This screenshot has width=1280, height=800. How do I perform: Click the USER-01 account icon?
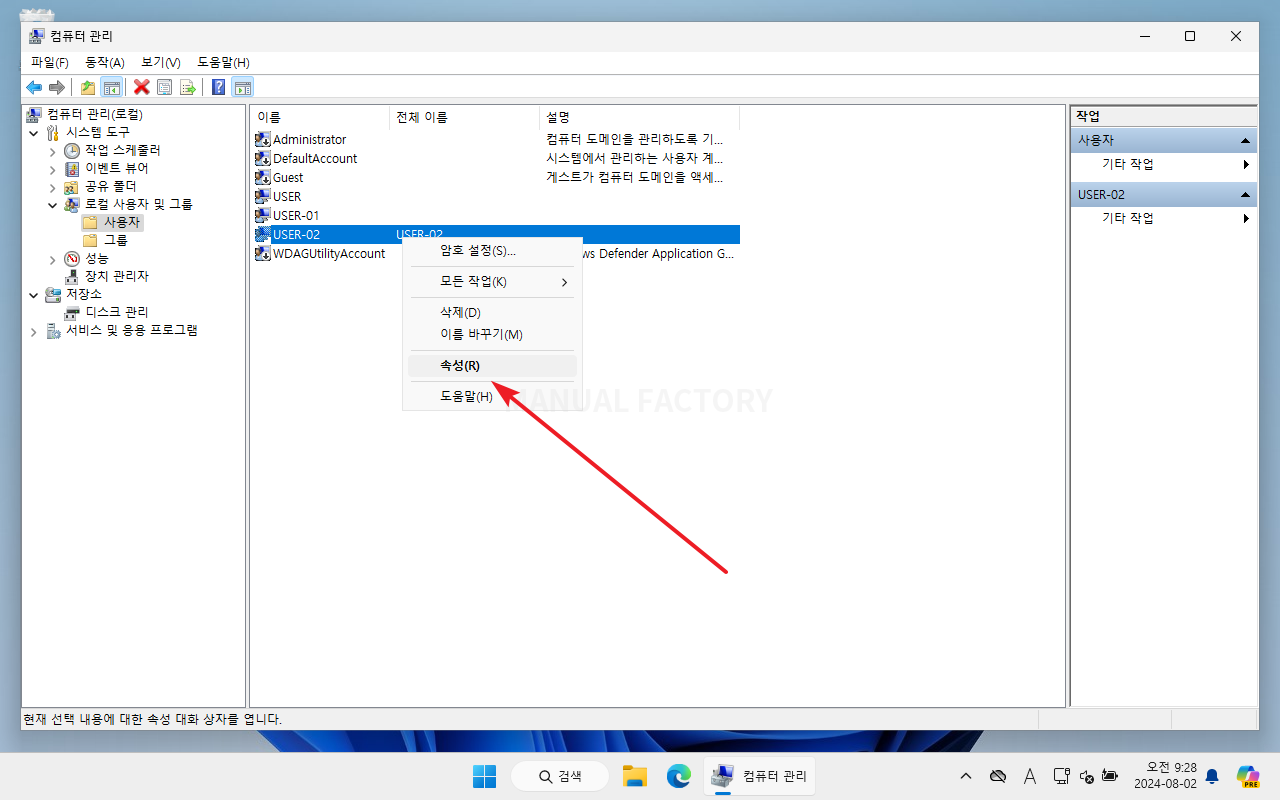(x=263, y=216)
